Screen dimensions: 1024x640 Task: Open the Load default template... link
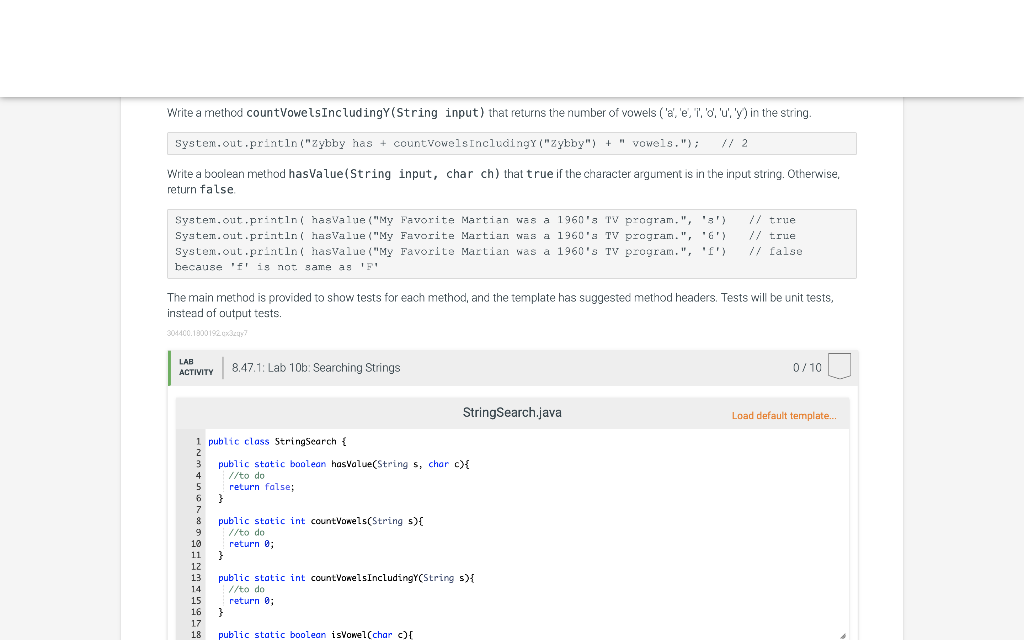[x=784, y=414]
